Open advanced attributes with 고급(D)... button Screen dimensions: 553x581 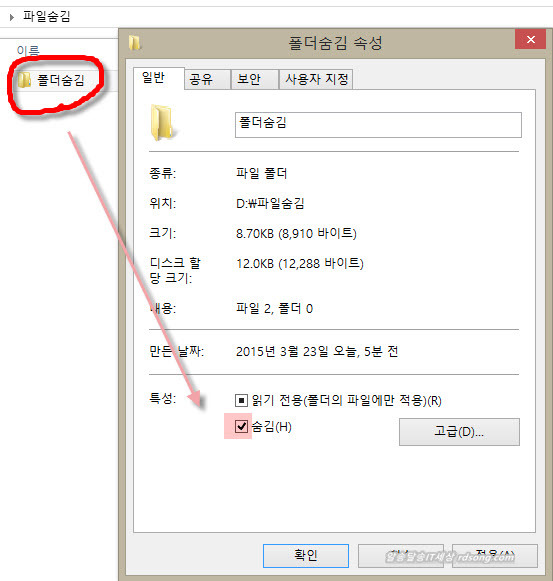459,432
